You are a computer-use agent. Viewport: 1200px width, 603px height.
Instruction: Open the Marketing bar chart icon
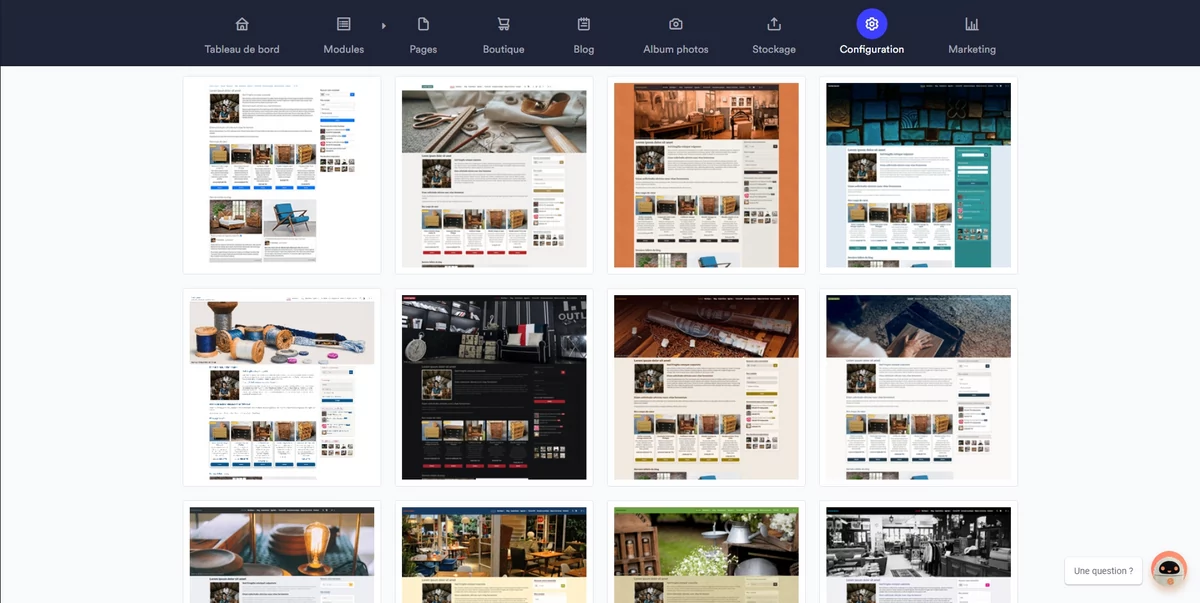(x=972, y=24)
